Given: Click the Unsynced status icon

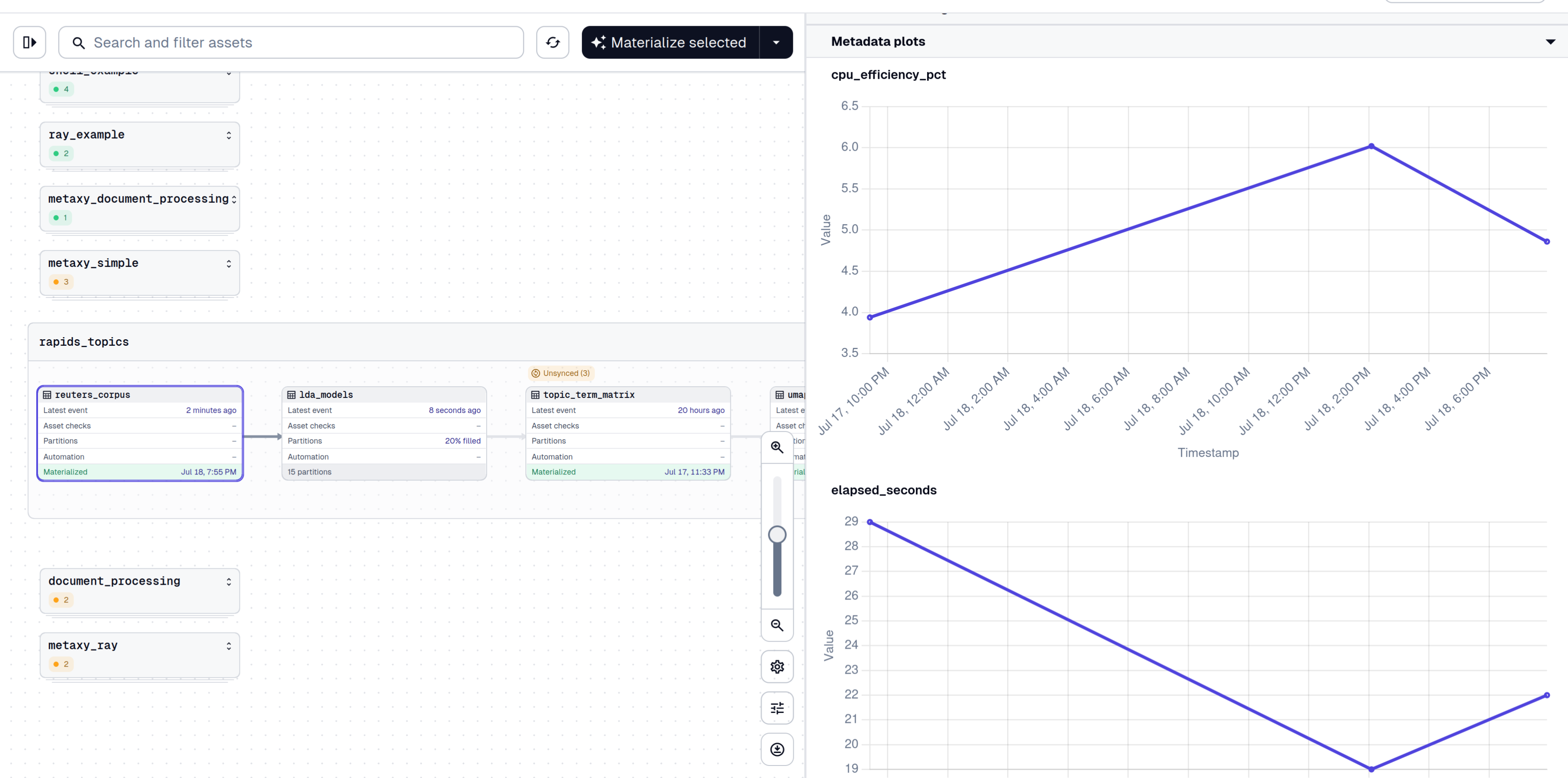Looking at the screenshot, I should pyautogui.click(x=536, y=373).
